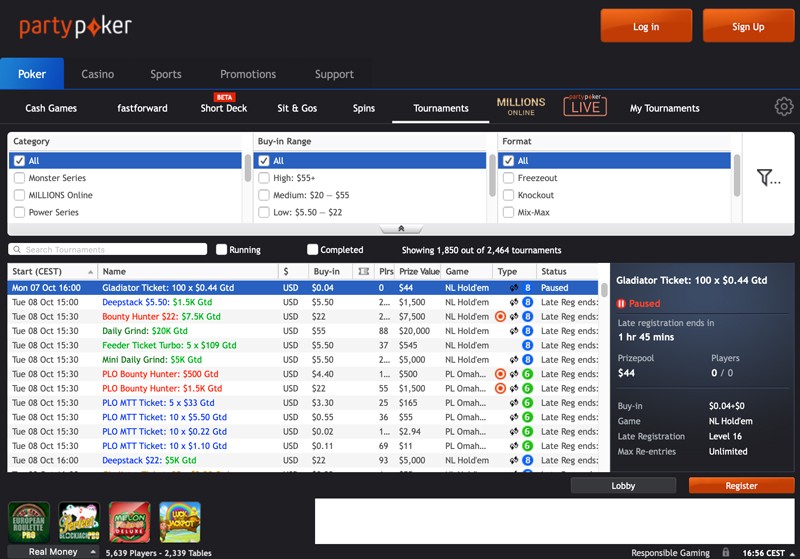Open the MILLIONS Online logo tab
The image size is (800, 559).
coord(521,106)
